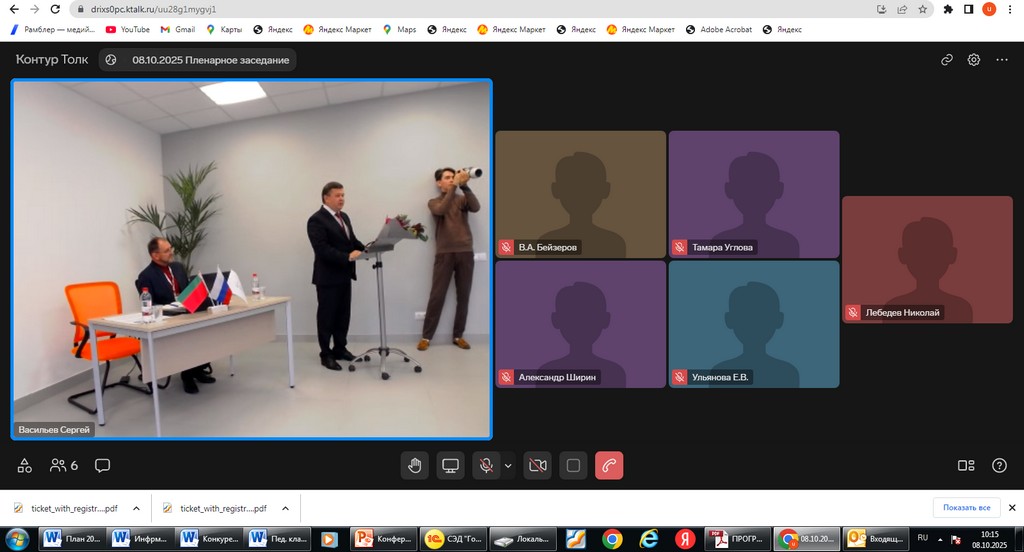Image resolution: width=1024 pixels, height=552 pixels.
Task: Open the three-dot more options menu
Action: tap(1002, 60)
